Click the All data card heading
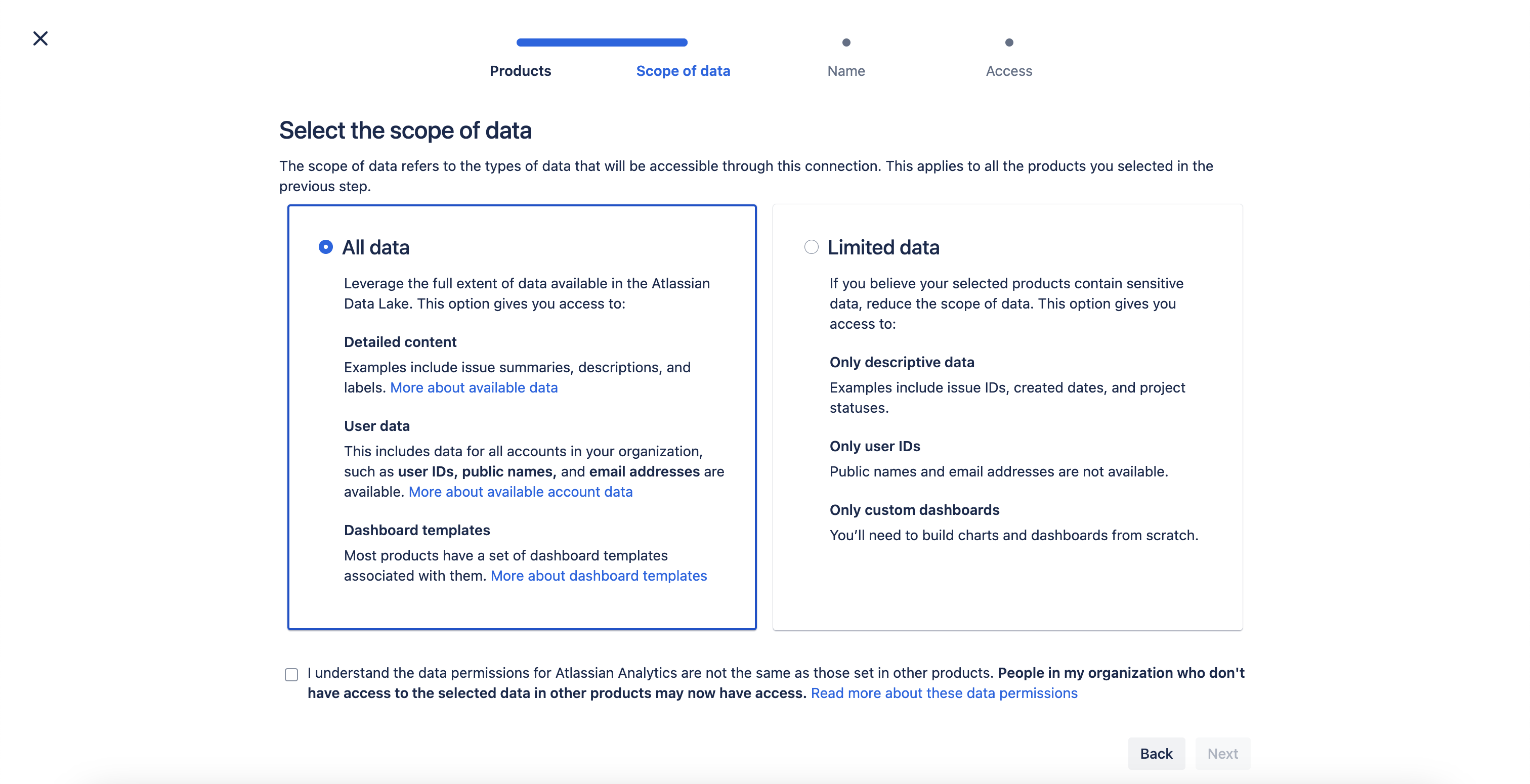 tap(375, 247)
